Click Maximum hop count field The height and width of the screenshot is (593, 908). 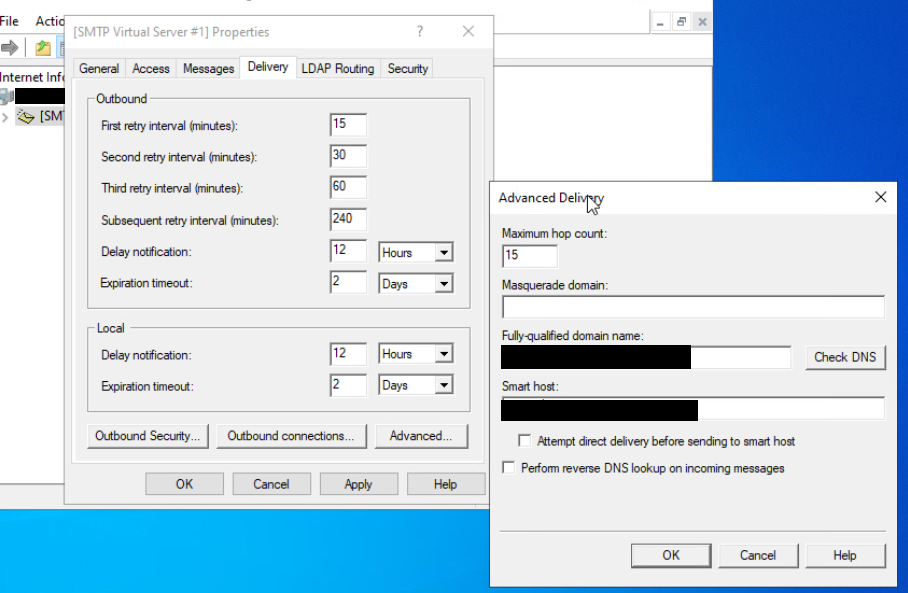(x=530, y=255)
